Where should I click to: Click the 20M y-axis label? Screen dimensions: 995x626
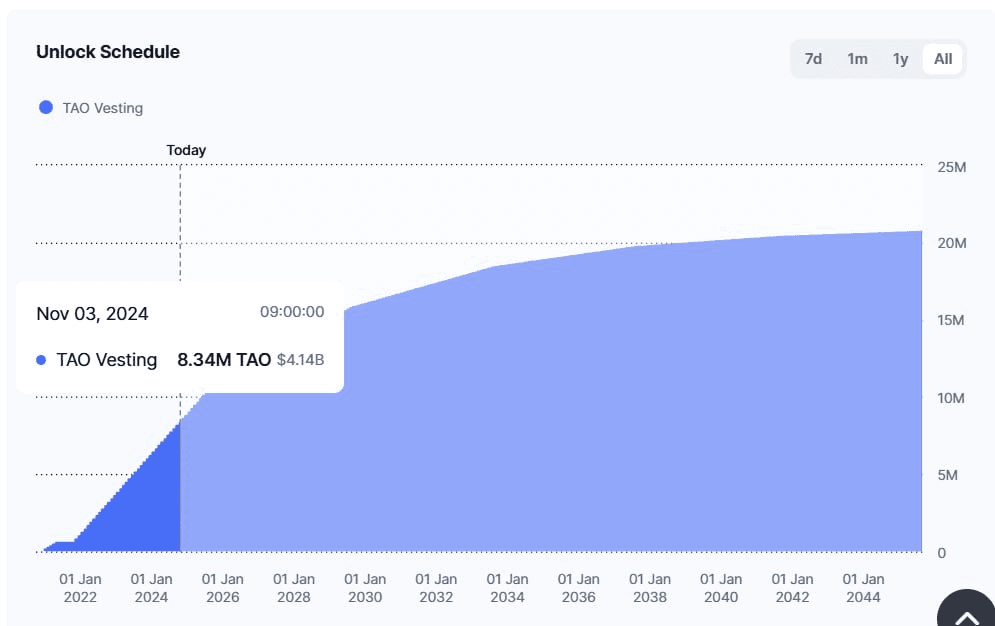pyautogui.click(x=951, y=243)
